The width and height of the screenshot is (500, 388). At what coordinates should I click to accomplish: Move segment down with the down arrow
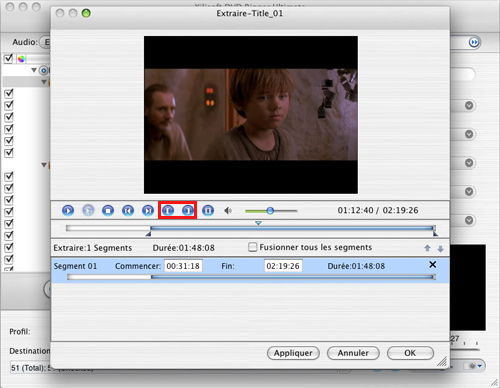[x=440, y=249]
